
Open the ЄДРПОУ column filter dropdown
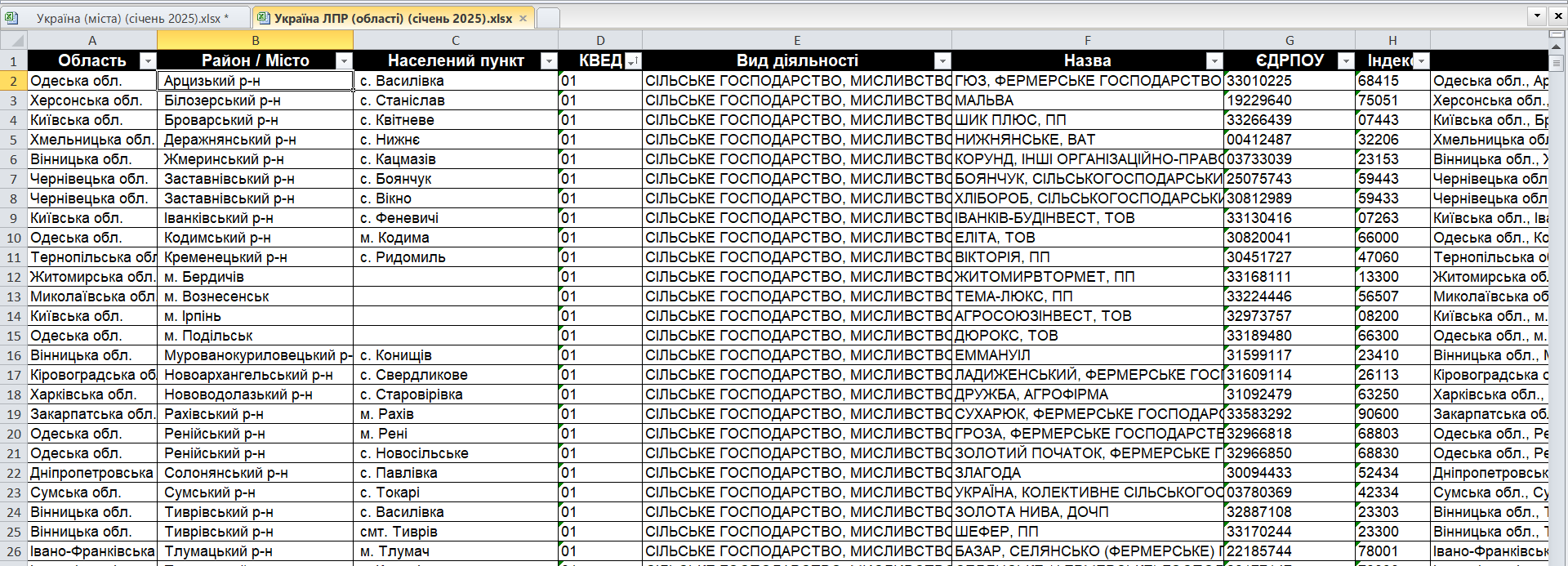click(1346, 61)
